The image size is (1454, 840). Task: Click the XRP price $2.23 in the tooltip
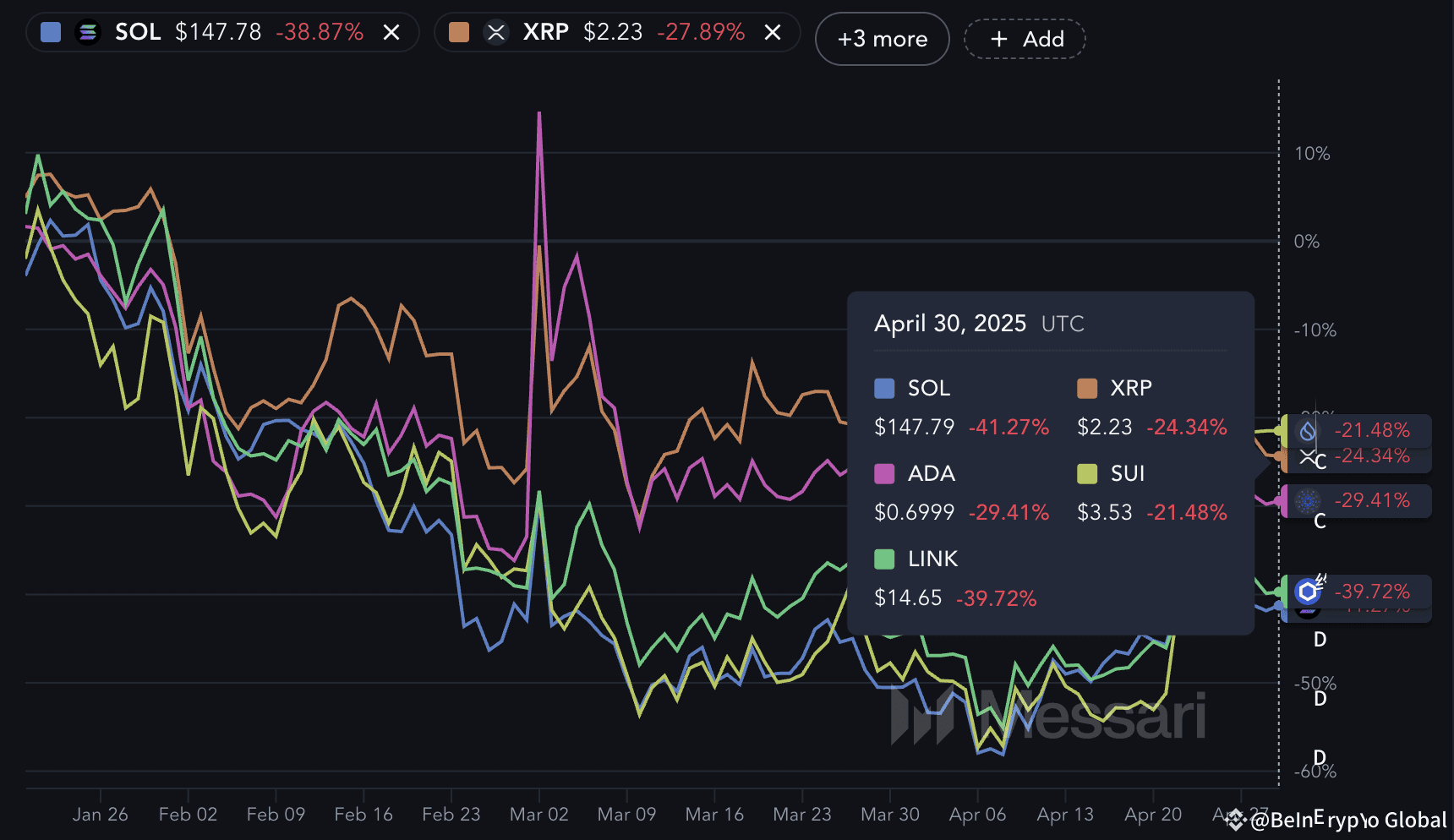pyautogui.click(x=1104, y=428)
